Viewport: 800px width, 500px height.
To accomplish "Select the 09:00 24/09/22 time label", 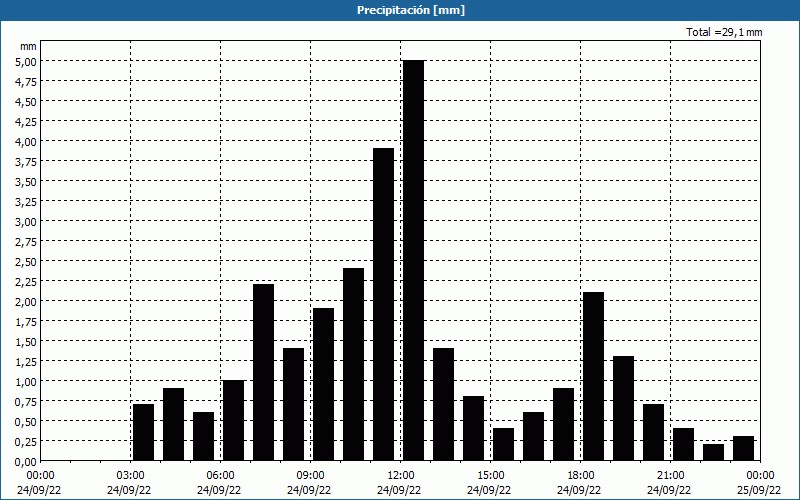I will tap(310, 483).
